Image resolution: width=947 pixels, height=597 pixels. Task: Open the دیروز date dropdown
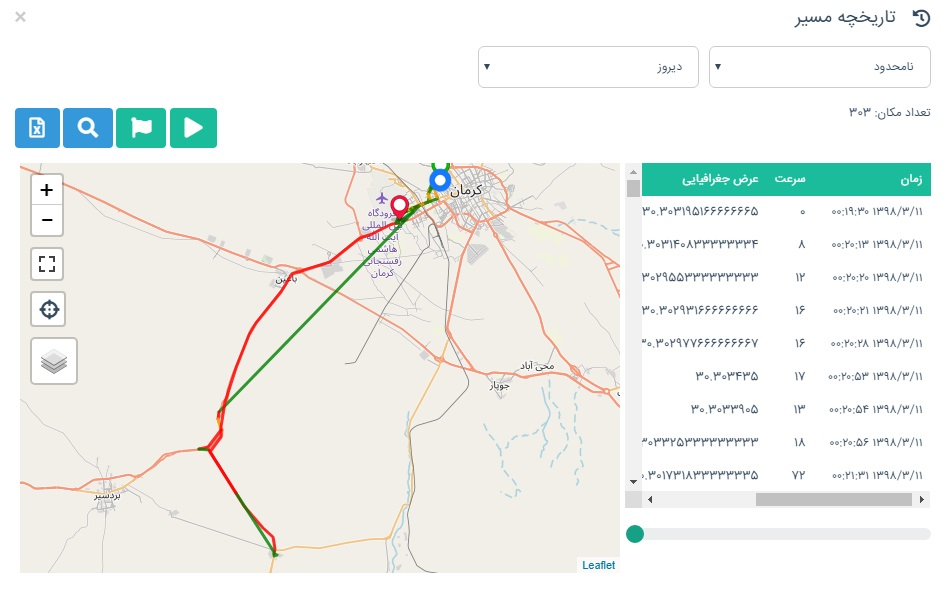coord(587,67)
